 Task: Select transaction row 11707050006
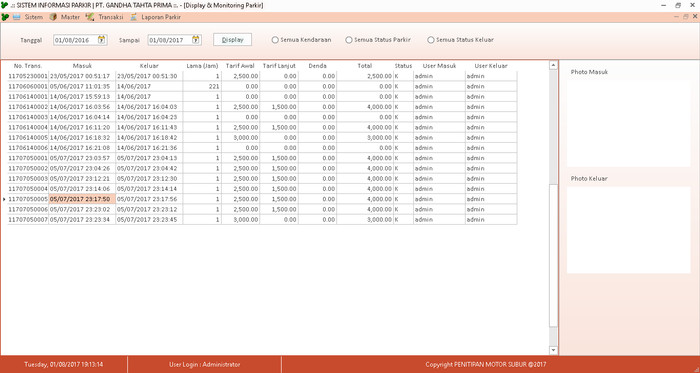click(262, 210)
